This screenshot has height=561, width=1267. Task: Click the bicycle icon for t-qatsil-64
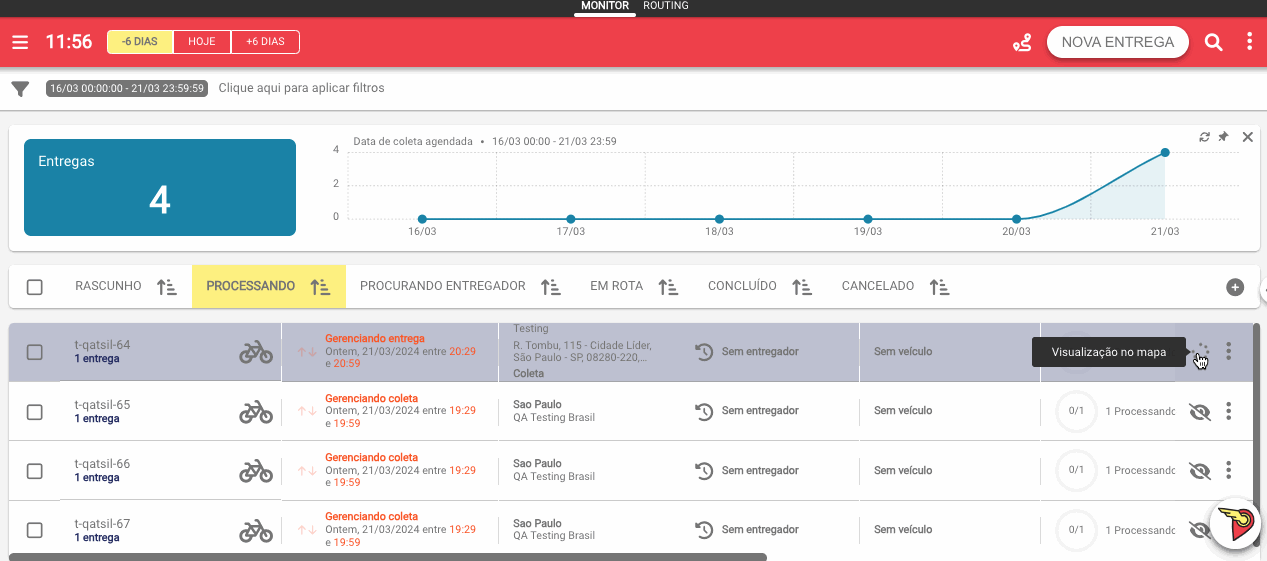point(256,352)
